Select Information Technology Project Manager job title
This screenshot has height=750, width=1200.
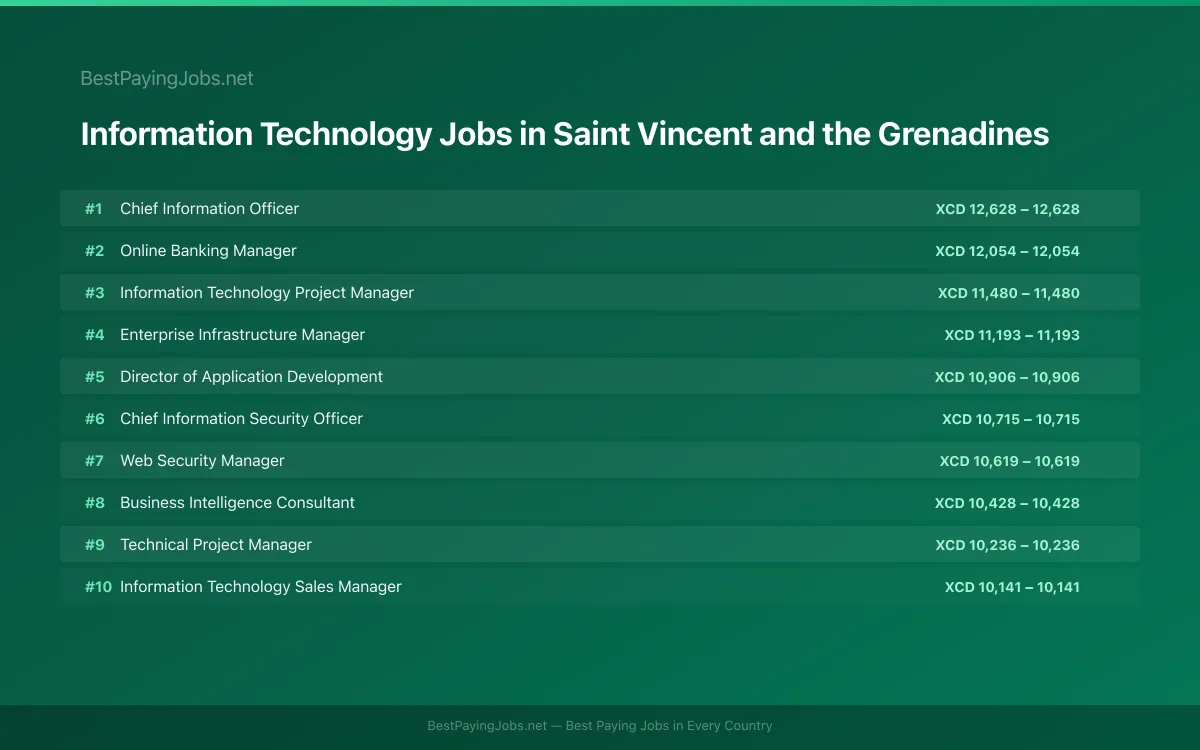[x=267, y=293]
